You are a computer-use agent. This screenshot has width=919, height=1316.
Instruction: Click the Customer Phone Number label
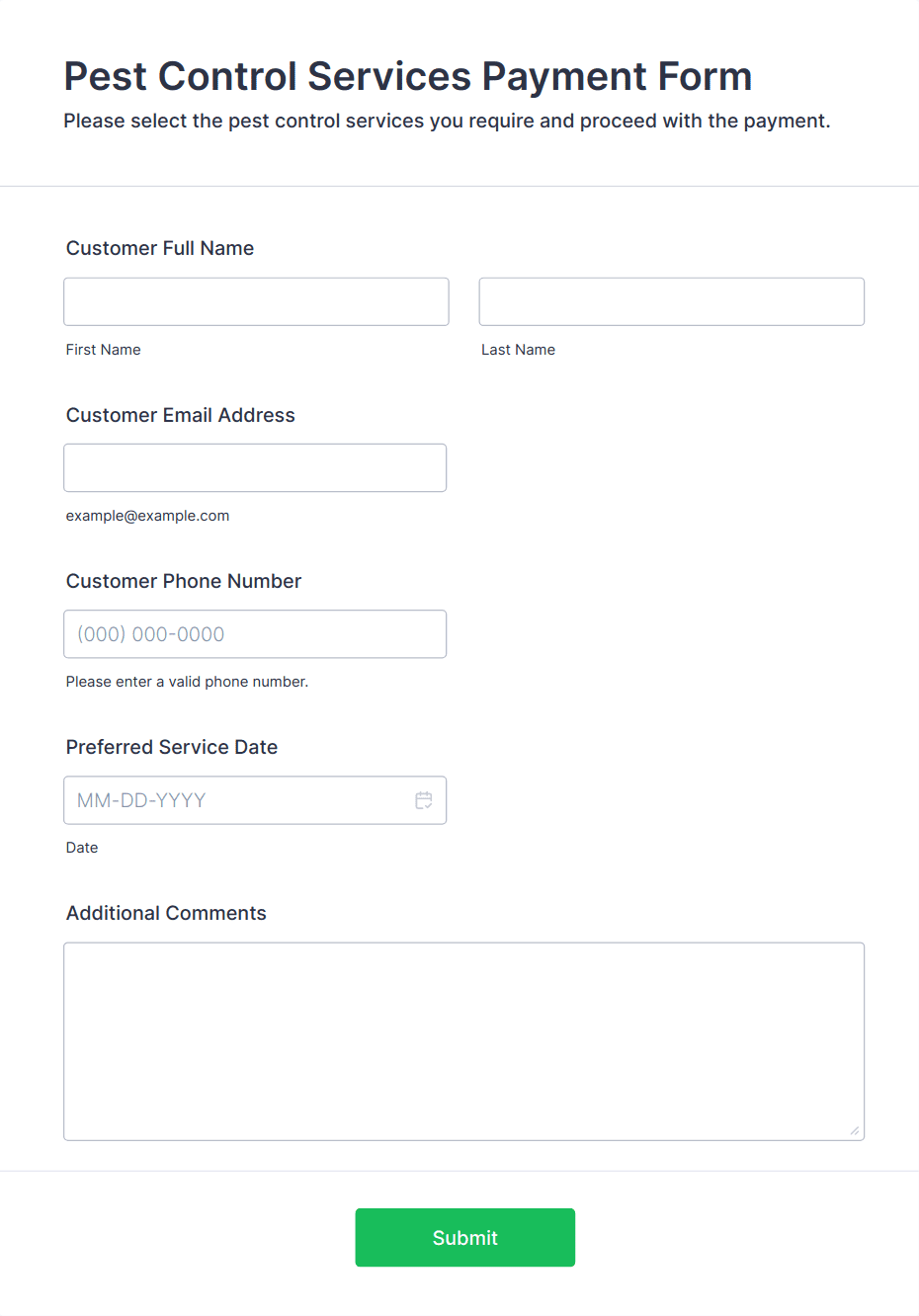pyautogui.click(x=184, y=581)
